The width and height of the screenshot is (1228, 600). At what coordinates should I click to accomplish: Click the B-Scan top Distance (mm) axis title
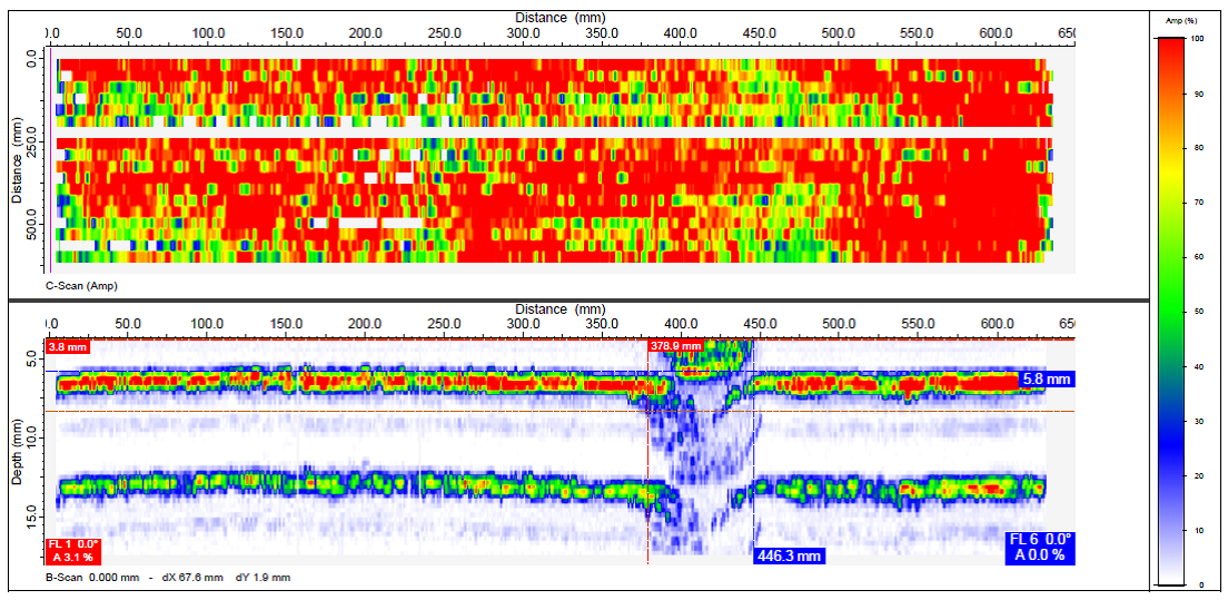560,308
